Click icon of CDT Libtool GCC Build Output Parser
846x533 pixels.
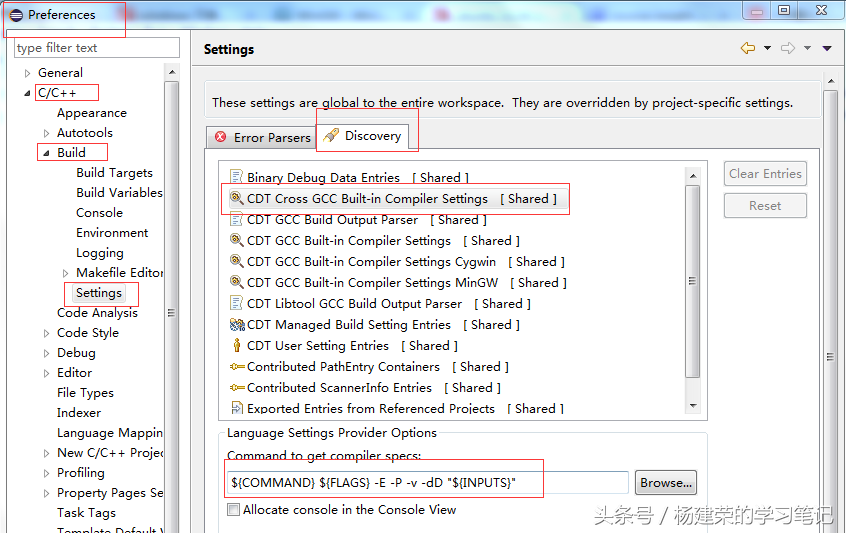click(x=236, y=303)
